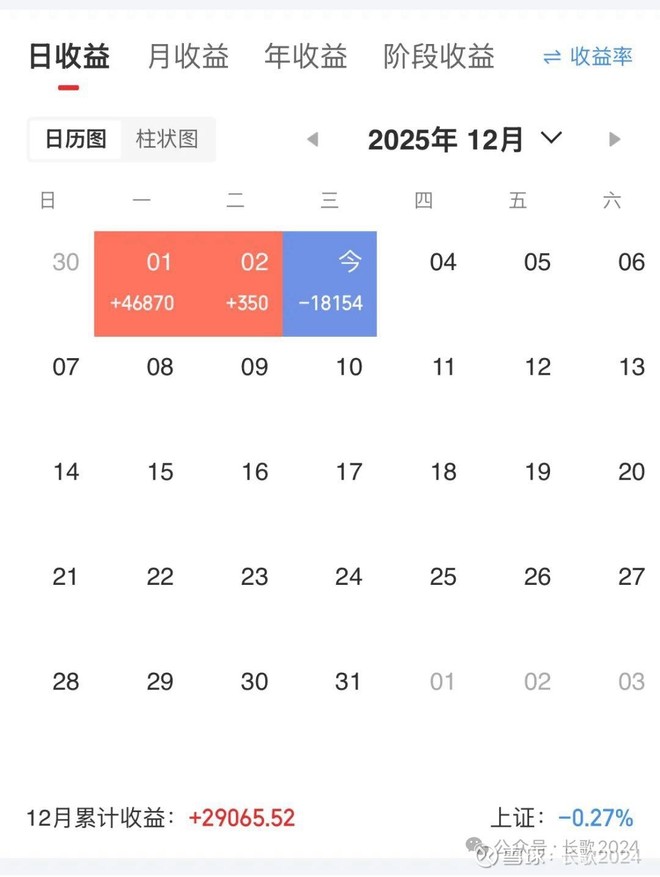
Task: Toggle the 收益率 yield rate switch
Action: 588,57
